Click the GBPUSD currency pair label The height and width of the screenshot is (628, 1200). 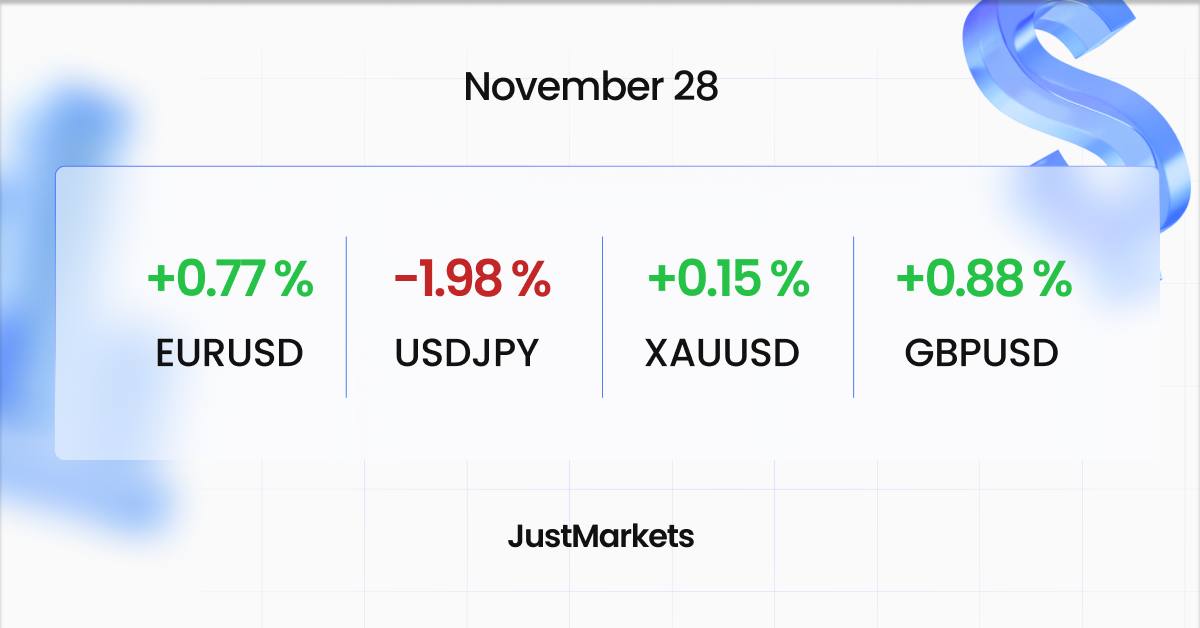(981, 353)
